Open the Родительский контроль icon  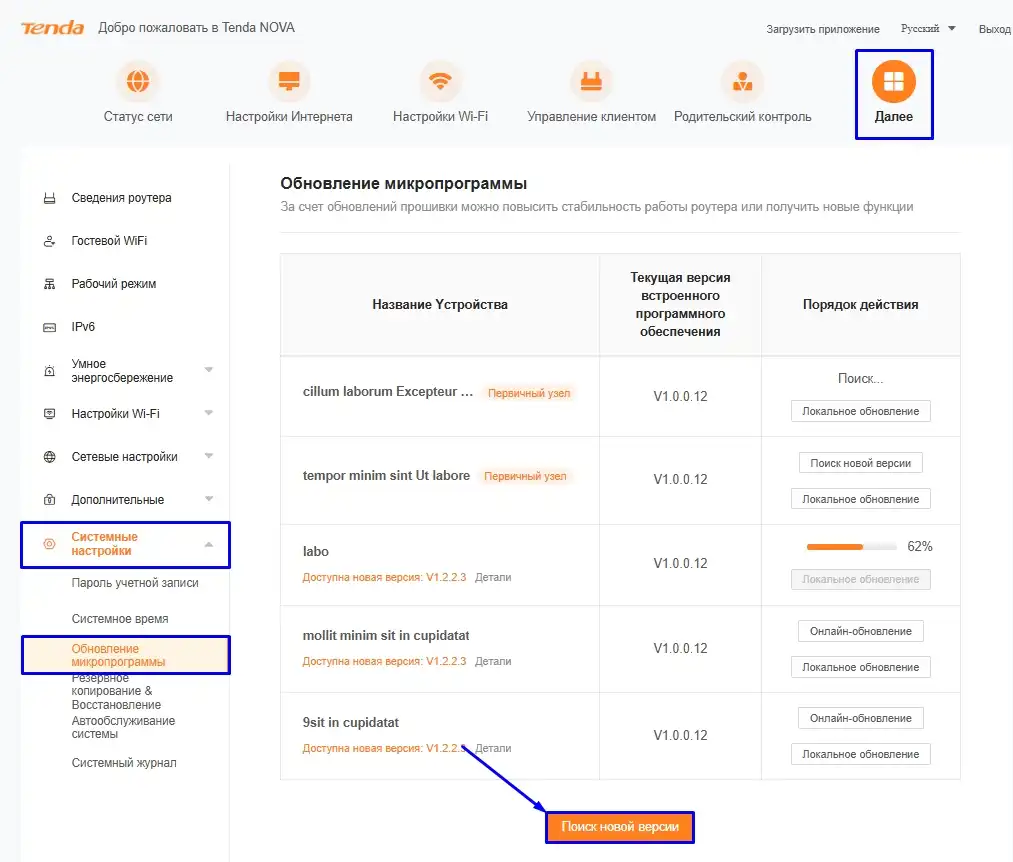[x=742, y=80]
